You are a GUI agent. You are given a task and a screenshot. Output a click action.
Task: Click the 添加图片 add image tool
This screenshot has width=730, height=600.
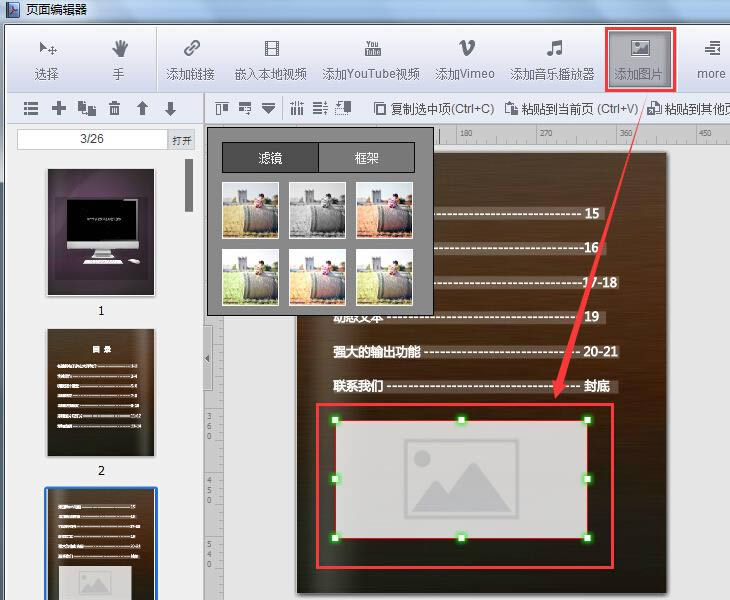(x=640, y=60)
